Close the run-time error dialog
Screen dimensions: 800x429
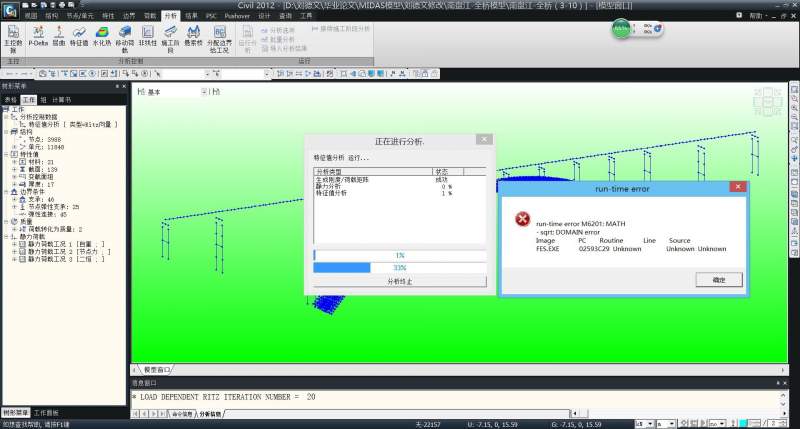point(738,187)
